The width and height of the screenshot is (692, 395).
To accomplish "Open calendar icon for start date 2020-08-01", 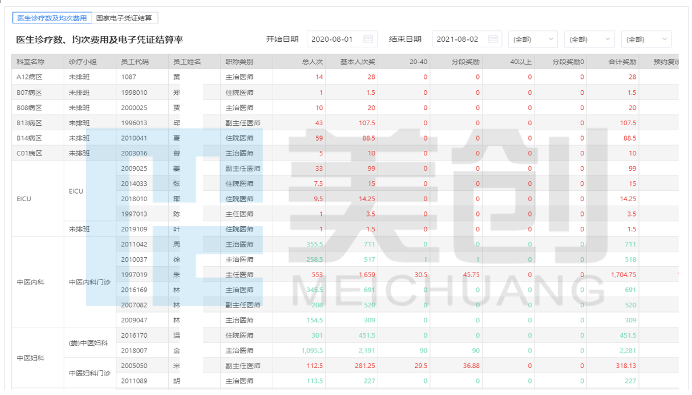I will (368, 39).
